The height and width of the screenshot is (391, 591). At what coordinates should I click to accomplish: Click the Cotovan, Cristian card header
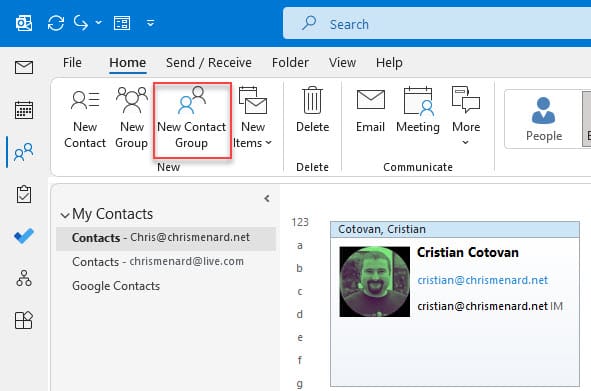455,229
